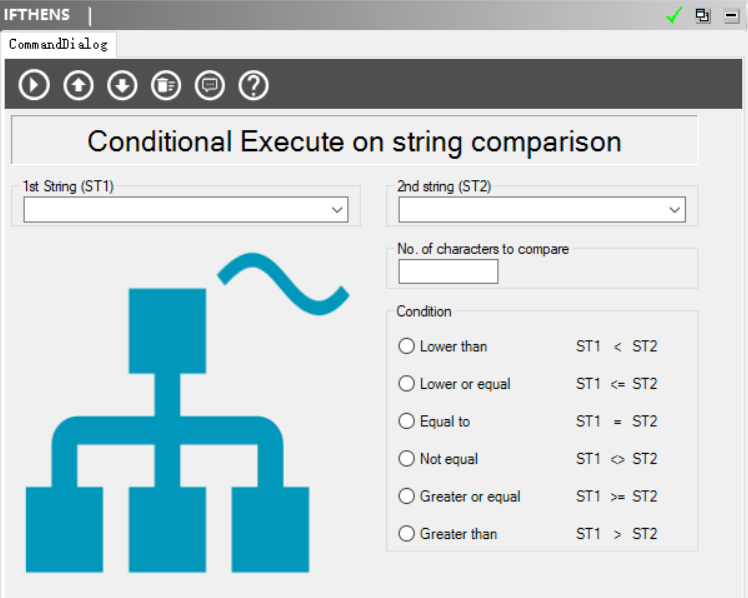This screenshot has width=748, height=598.
Task: Select the Lower or equal condition
Action: pyautogui.click(x=406, y=384)
